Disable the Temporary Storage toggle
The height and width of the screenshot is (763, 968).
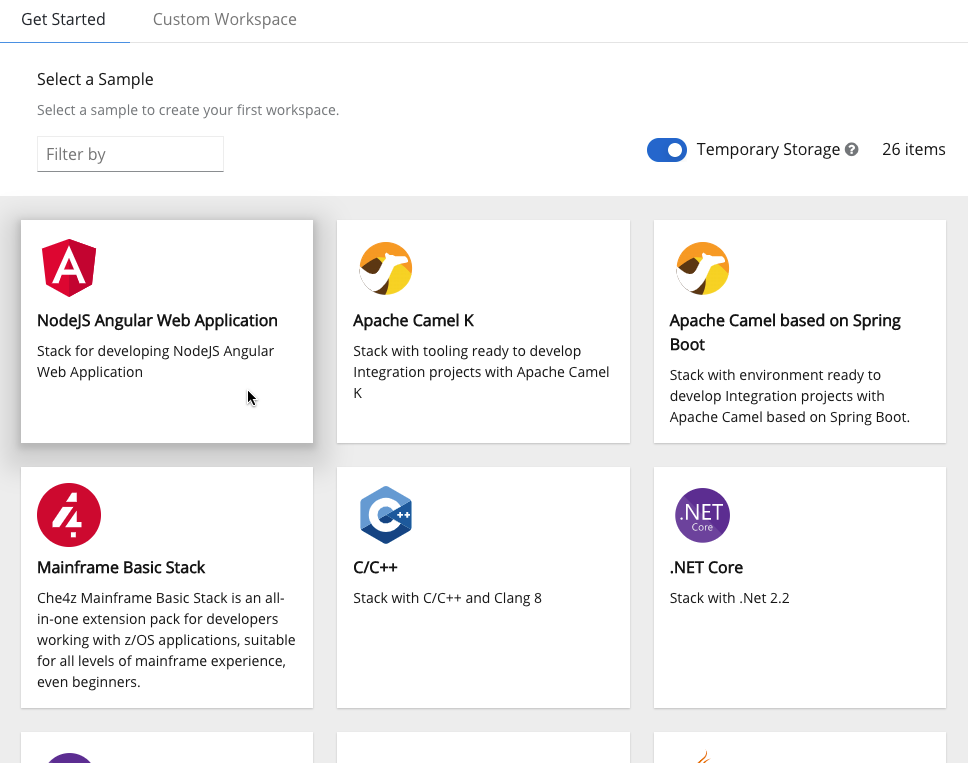tap(667, 150)
